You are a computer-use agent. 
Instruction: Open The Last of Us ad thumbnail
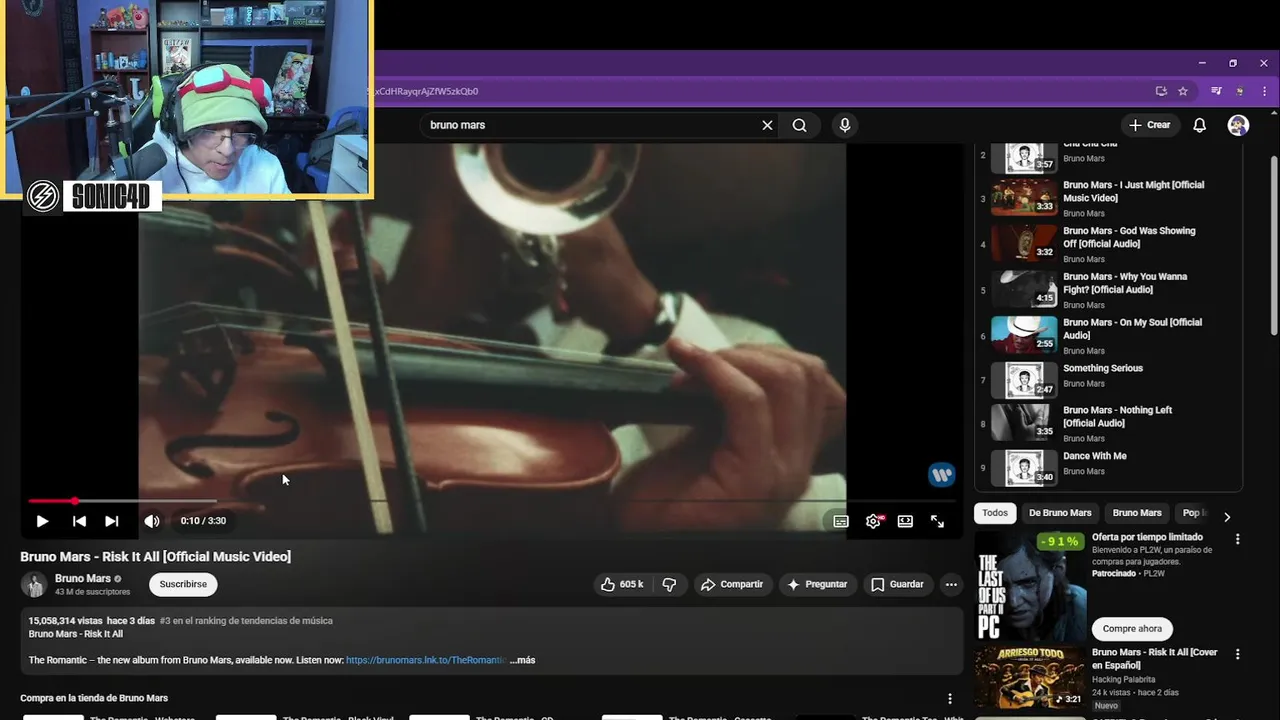click(1030, 586)
